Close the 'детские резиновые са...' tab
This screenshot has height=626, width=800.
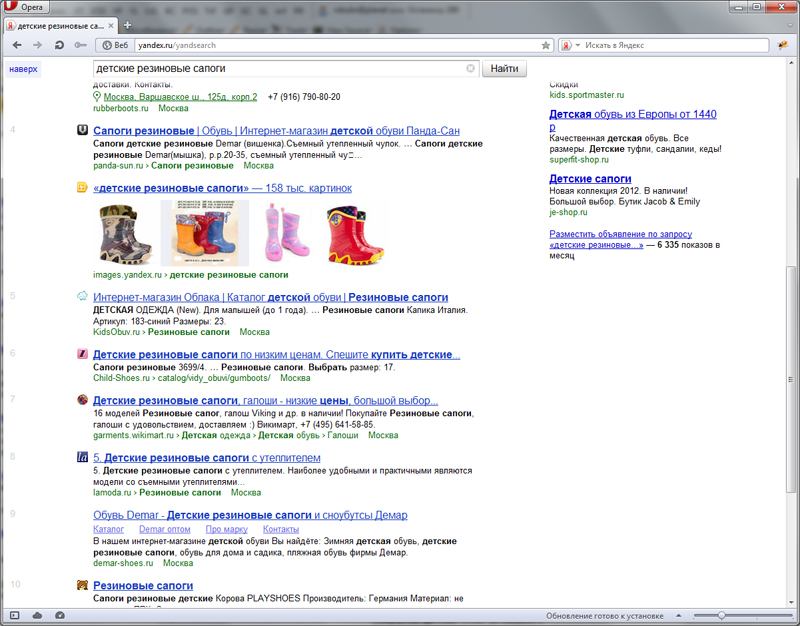(x=111, y=26)
